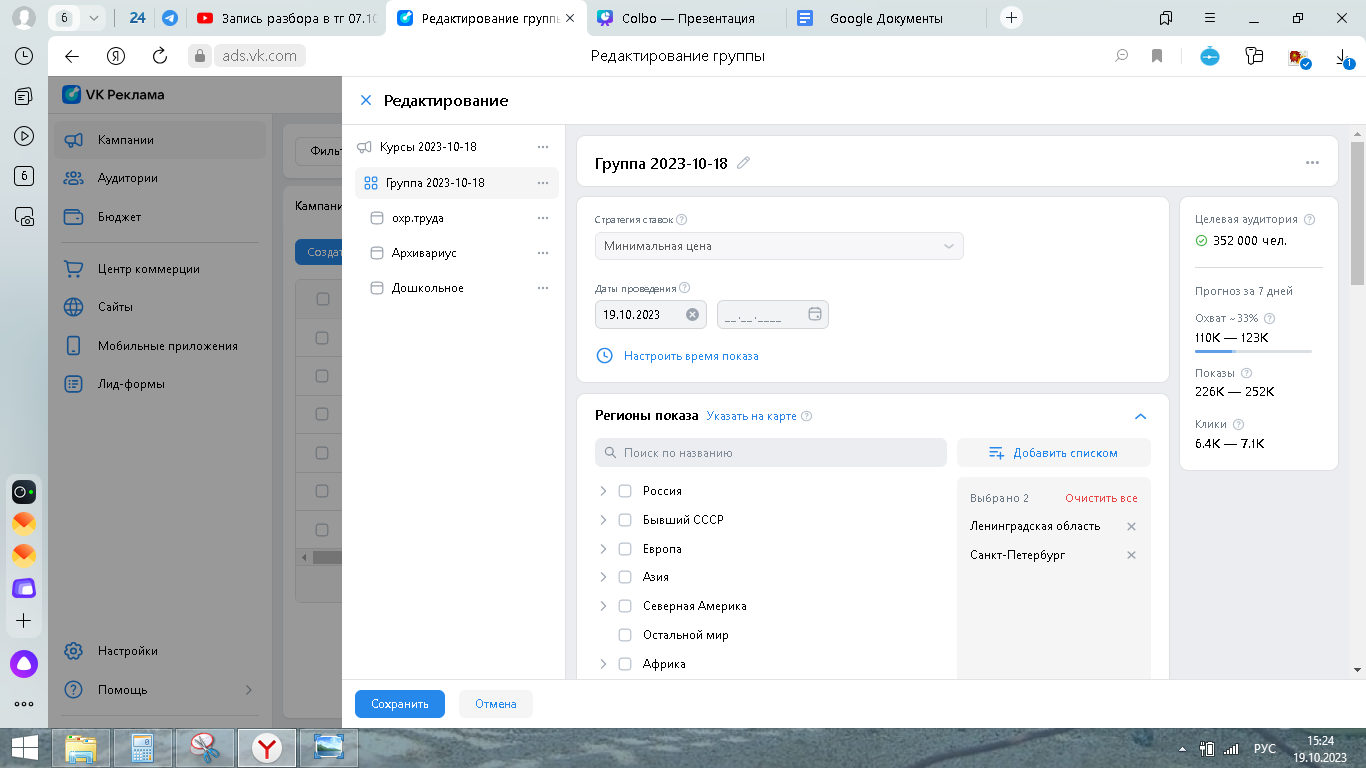Click the clock icon for Настроить время показа
1366x768 pixels.
604,355
